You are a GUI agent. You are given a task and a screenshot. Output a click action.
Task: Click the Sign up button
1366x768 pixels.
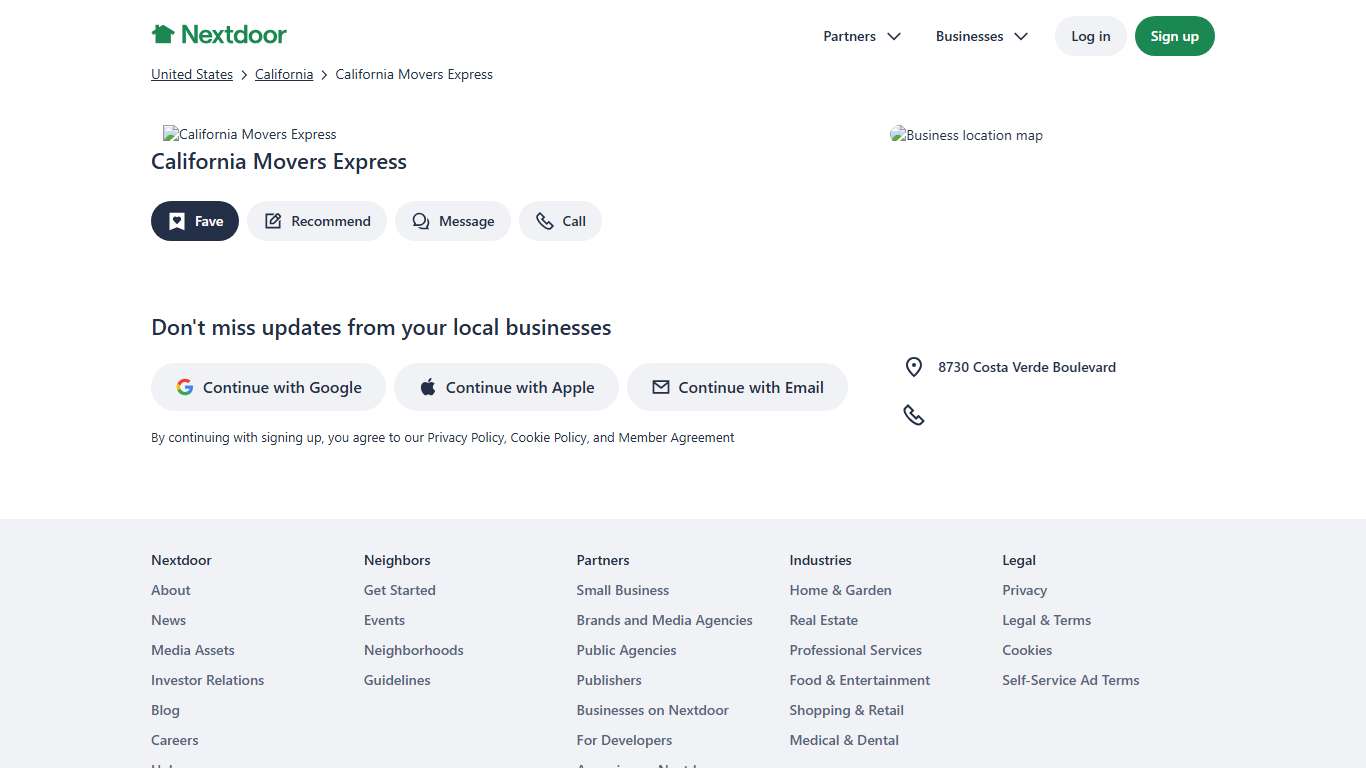1174,36
